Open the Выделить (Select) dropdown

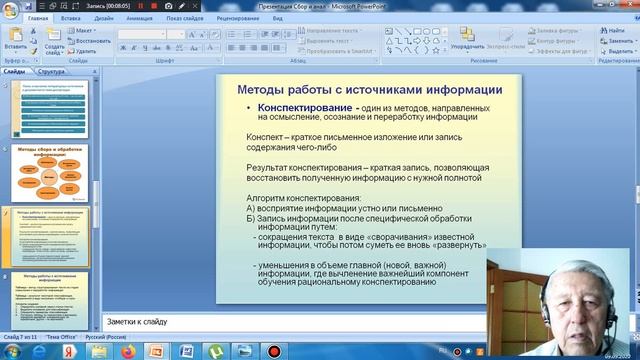point(618,51)
